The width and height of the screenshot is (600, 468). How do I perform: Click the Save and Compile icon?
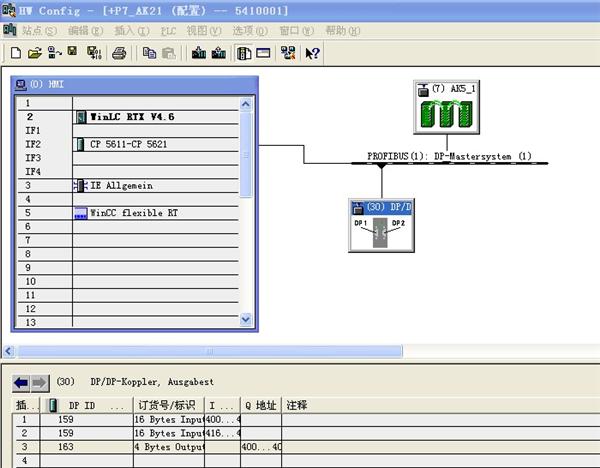pyautogui.click(x=94, y=53)
